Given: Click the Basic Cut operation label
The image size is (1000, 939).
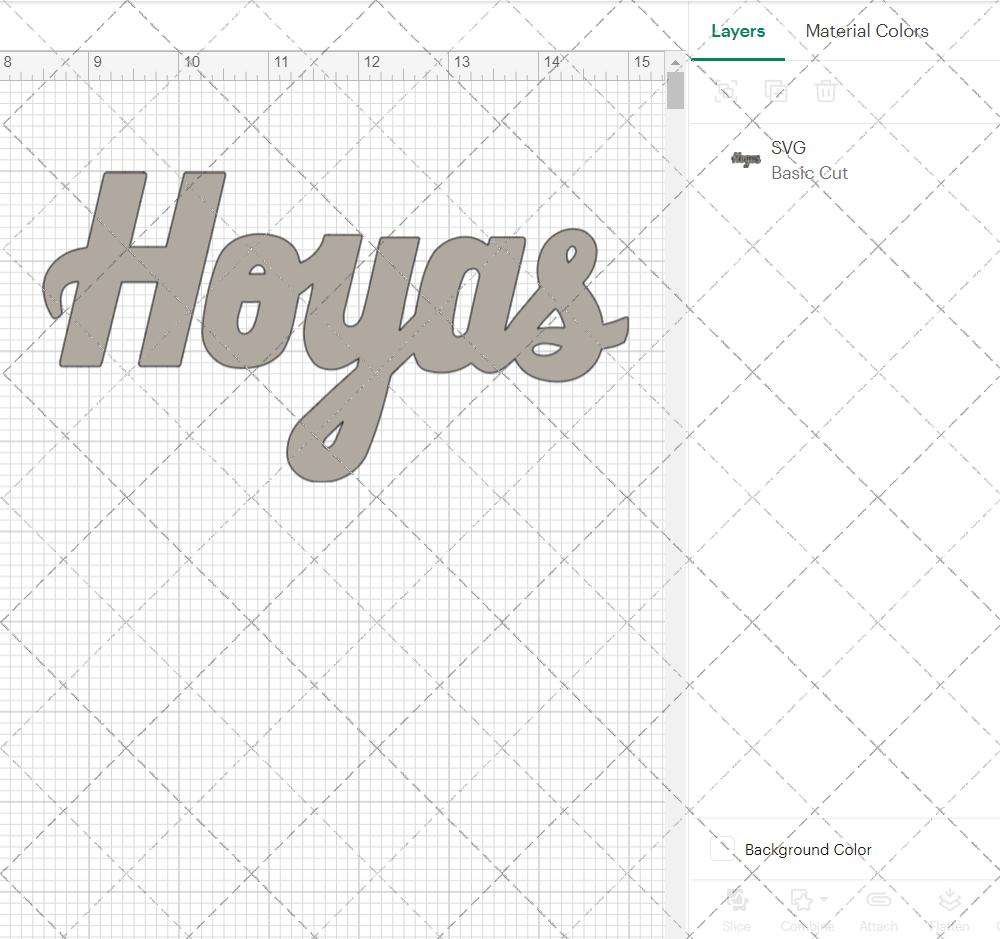Looking at the screenshot, I should click(809, 173).
